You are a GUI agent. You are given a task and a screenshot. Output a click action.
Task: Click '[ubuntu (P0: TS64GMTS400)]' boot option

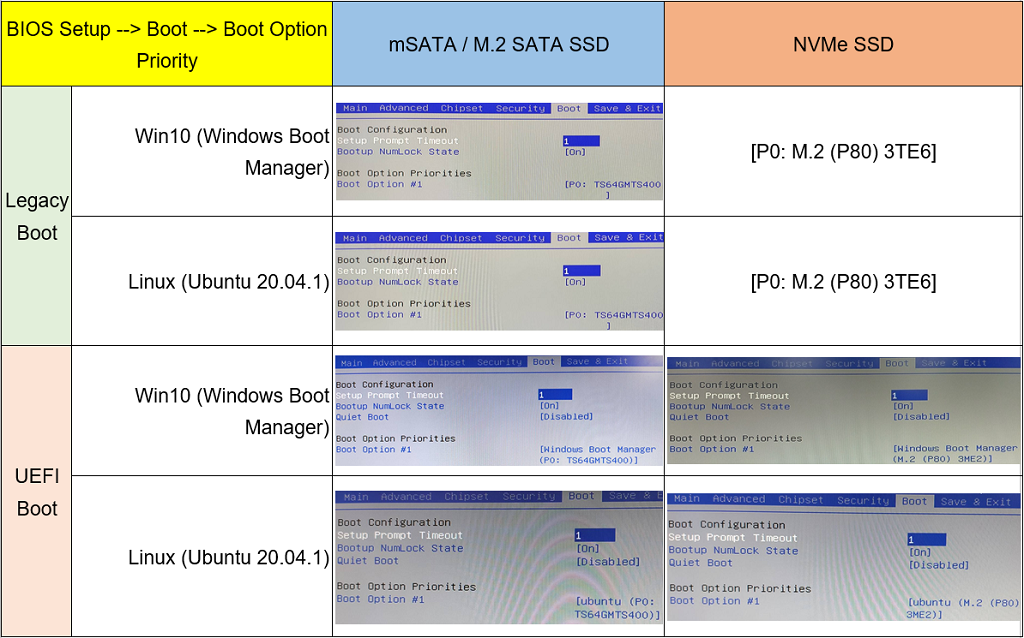[618, 608]
